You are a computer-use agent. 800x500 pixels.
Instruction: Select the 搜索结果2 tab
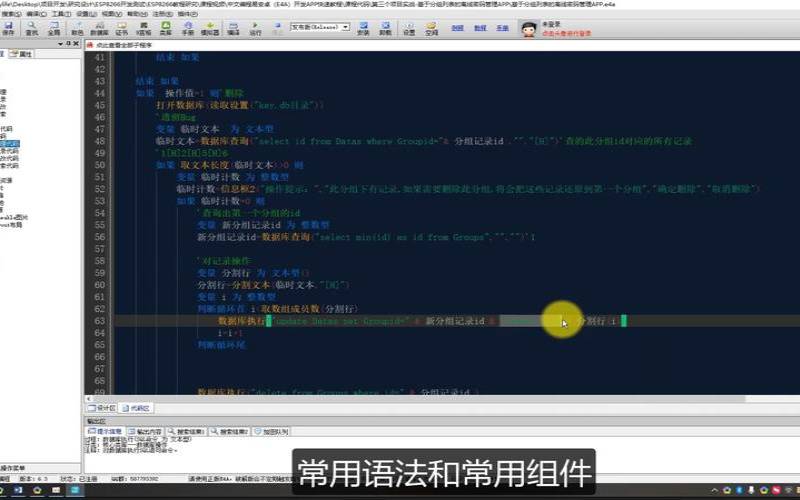(x=229, y=432)
